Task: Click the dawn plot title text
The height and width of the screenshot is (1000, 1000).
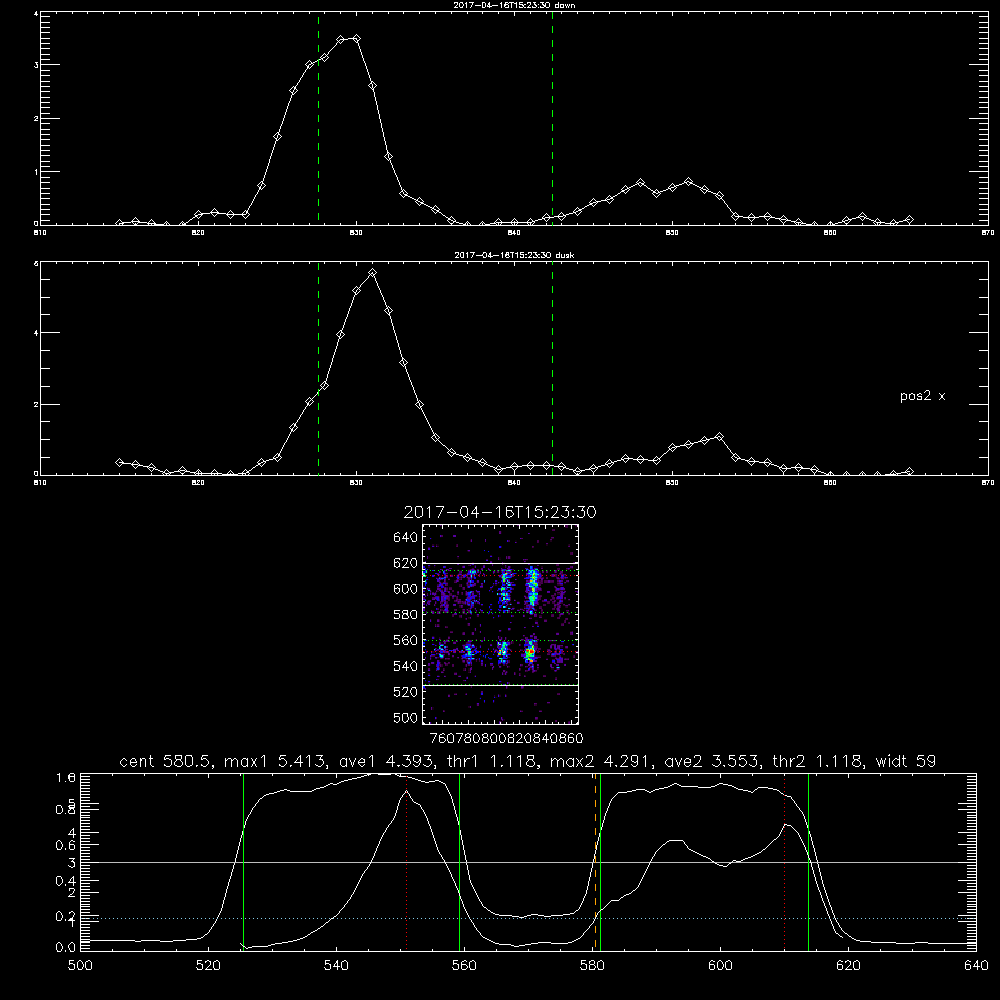Action: [514, 5]
